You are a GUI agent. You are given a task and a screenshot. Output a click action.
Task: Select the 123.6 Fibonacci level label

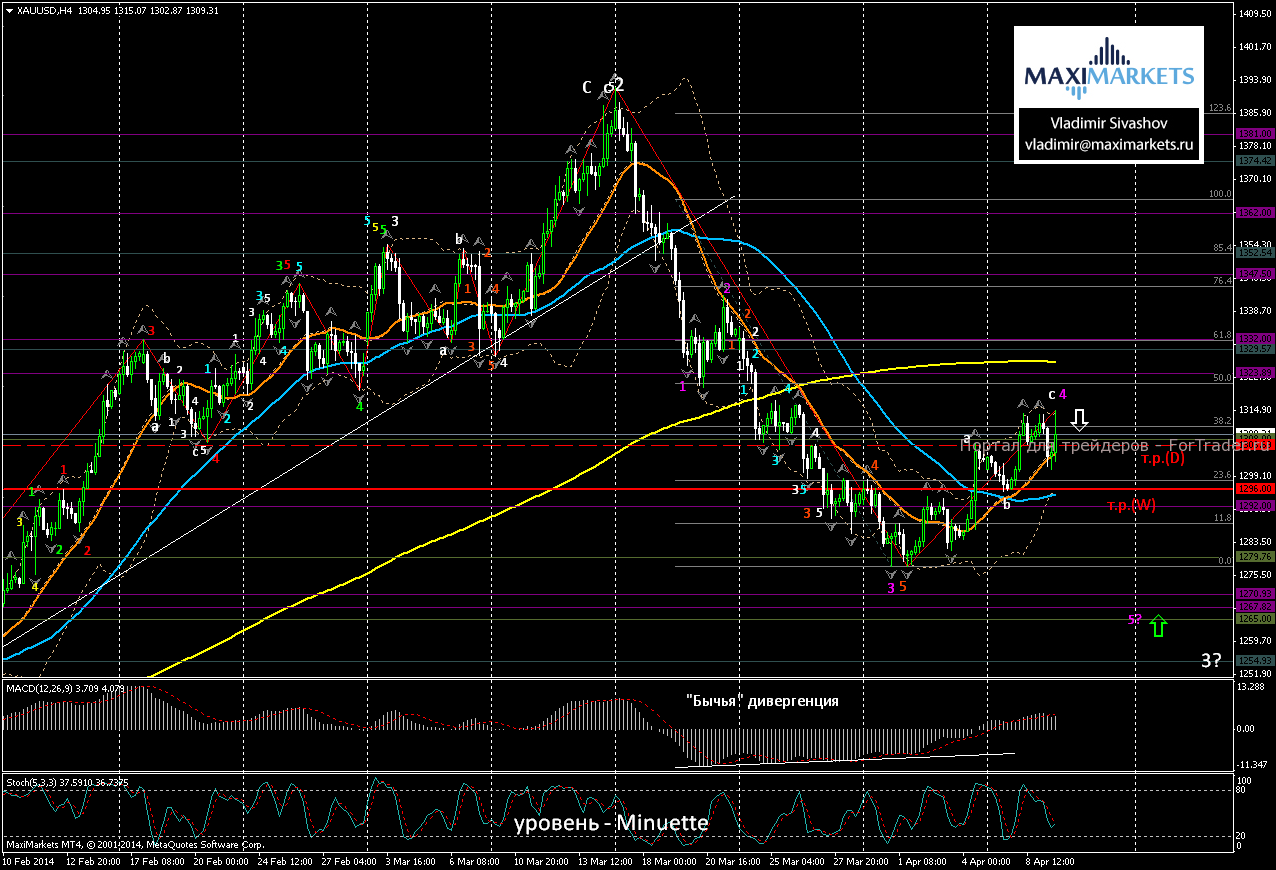click(1219, 108)
